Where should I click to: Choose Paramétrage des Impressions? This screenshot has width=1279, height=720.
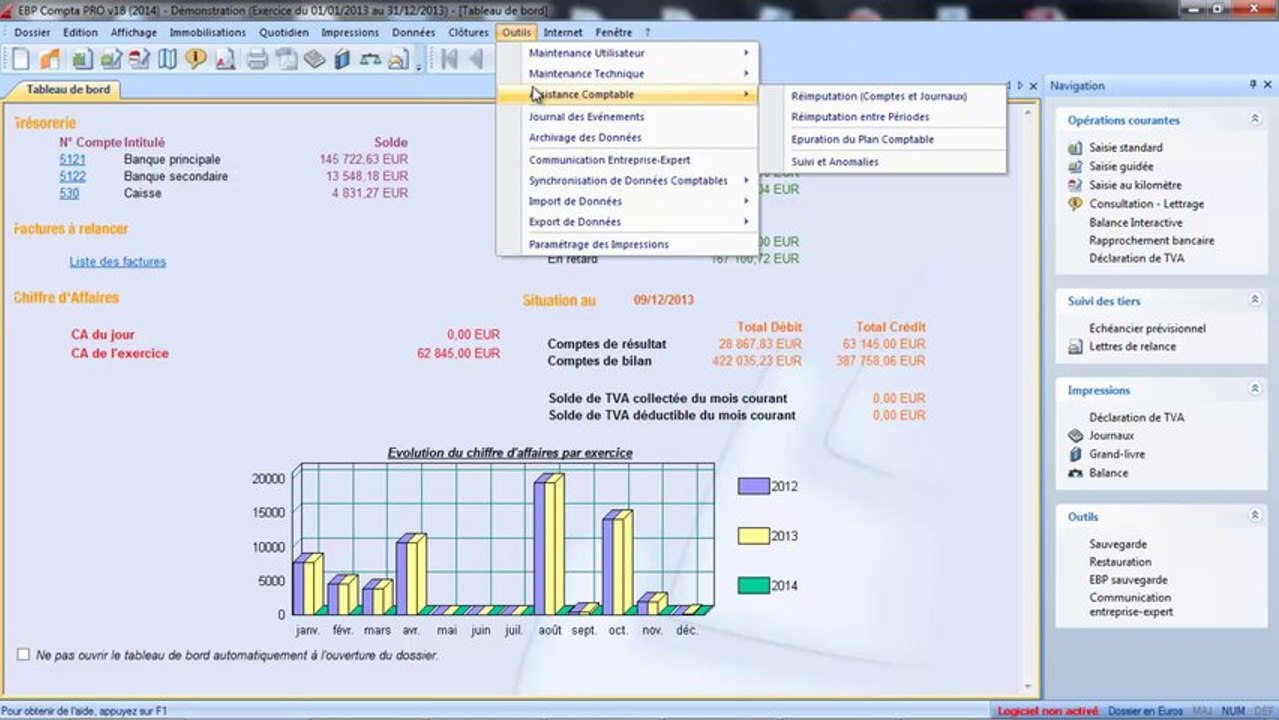pos(599,244)
